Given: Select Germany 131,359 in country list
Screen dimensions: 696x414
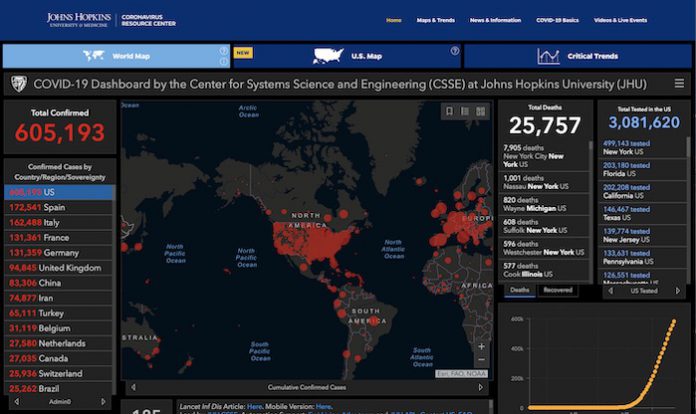Looking at the screenshot, I should coord(58,252).
